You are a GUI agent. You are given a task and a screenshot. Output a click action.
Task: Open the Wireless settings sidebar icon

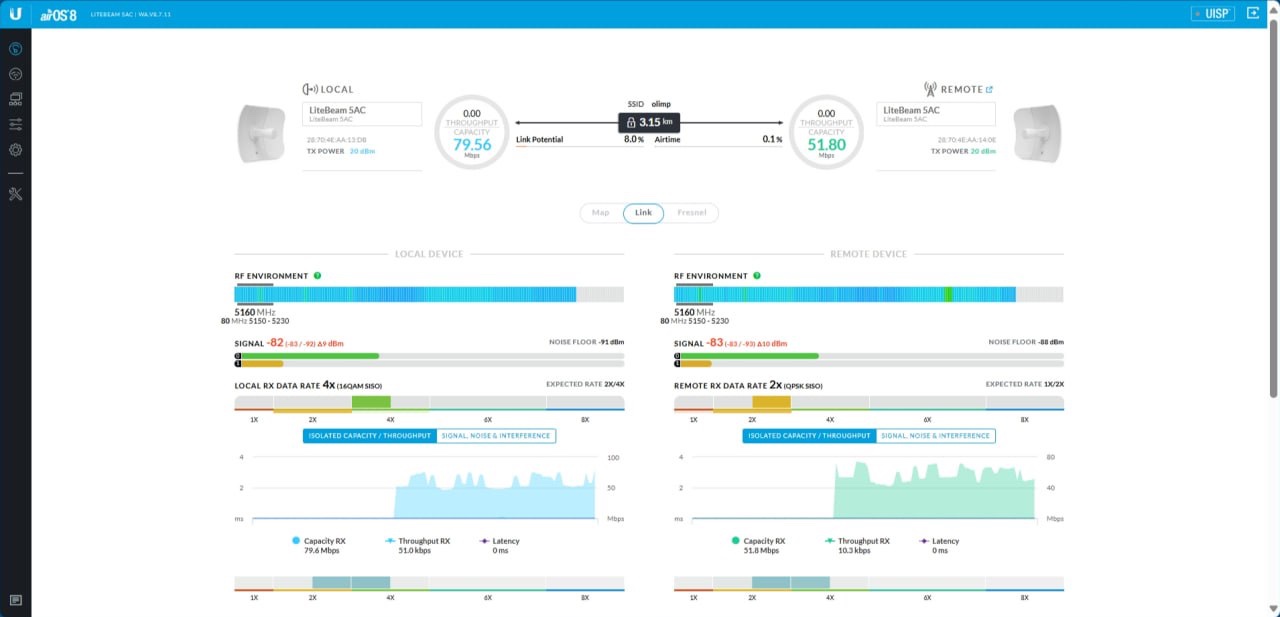pos(15,74)
